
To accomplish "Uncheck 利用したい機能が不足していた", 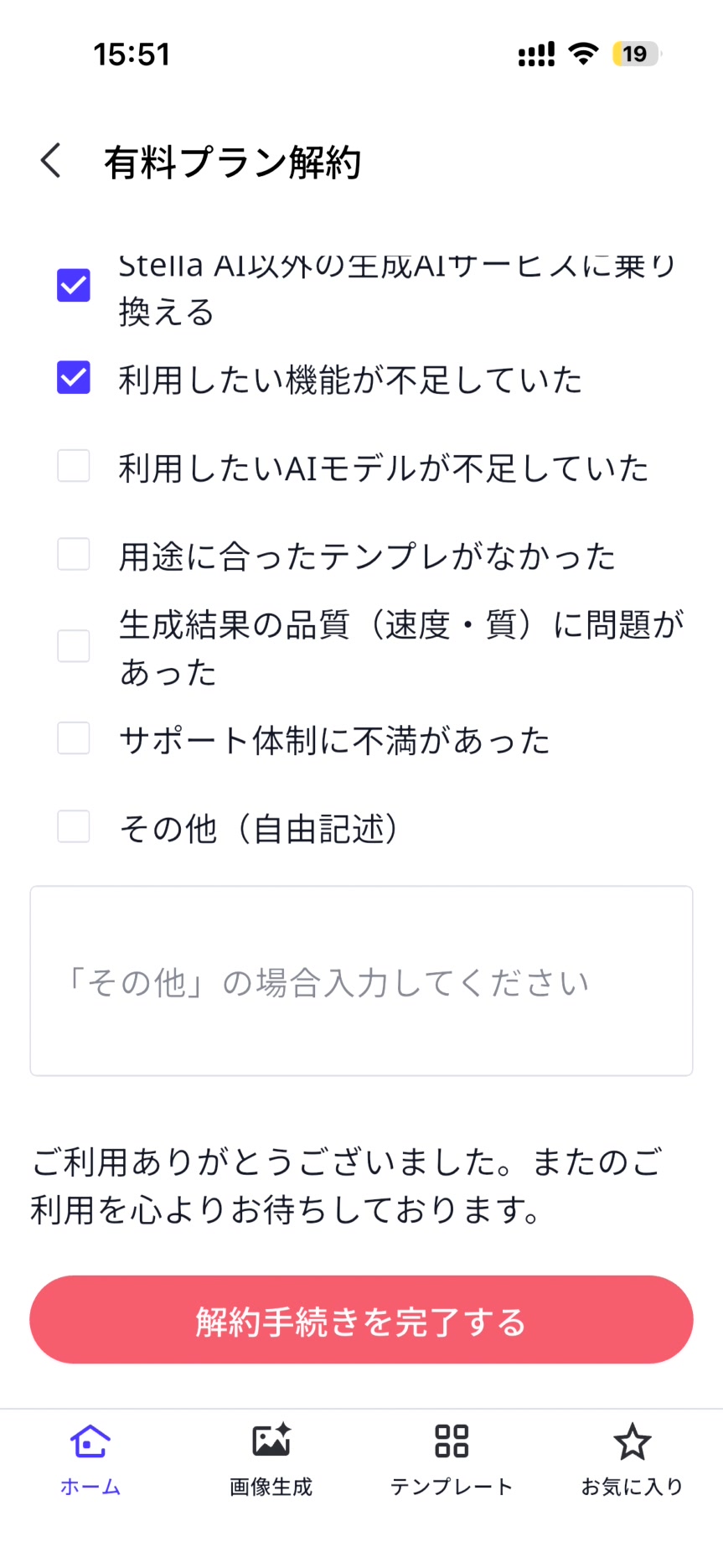I will click(74, 378).
